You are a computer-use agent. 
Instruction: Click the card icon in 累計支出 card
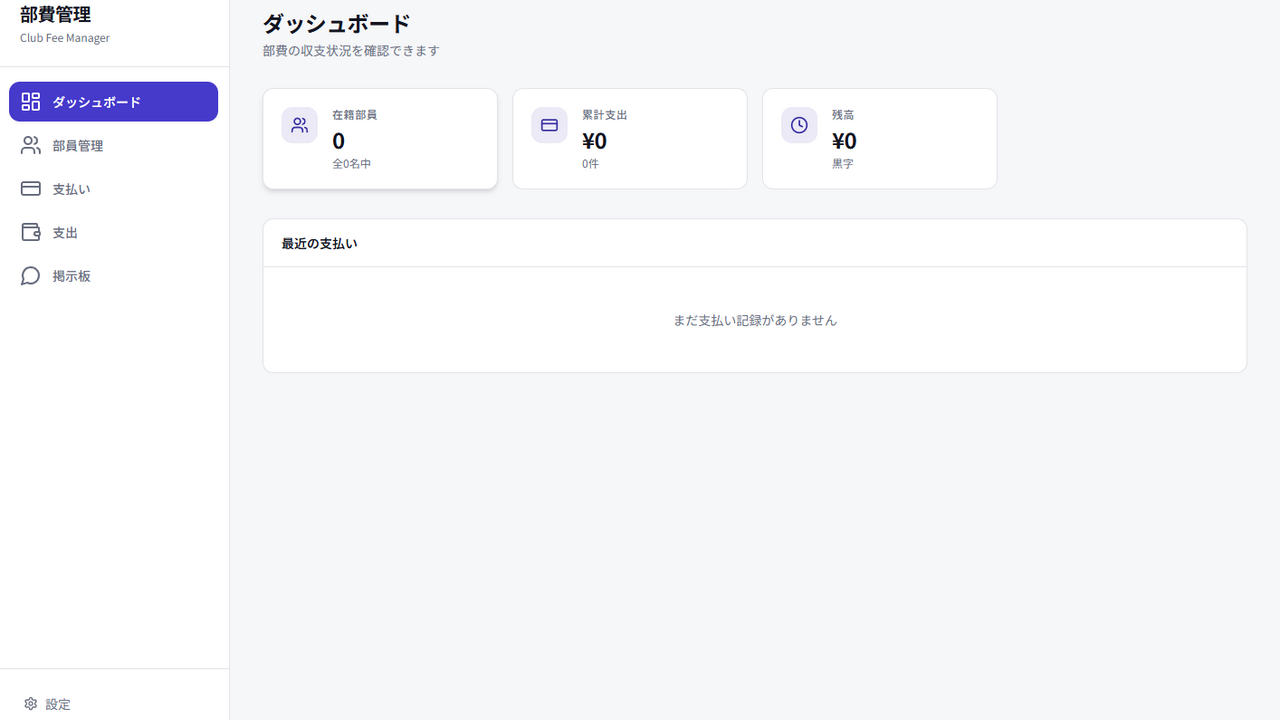tap(549, 125)
